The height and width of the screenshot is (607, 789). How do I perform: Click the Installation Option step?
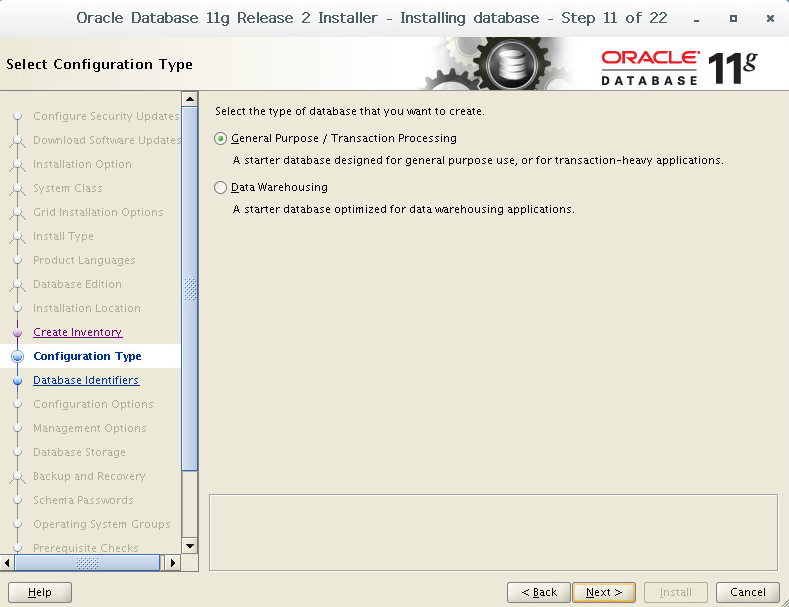(83, 164)
